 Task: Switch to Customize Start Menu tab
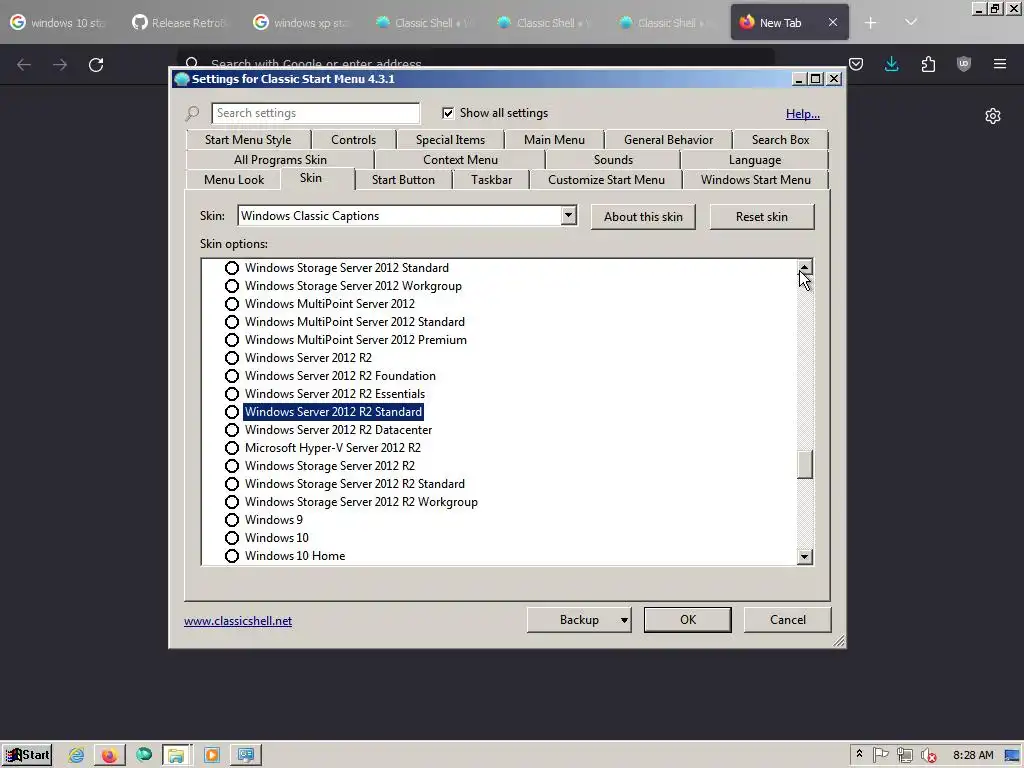point(607,180)
